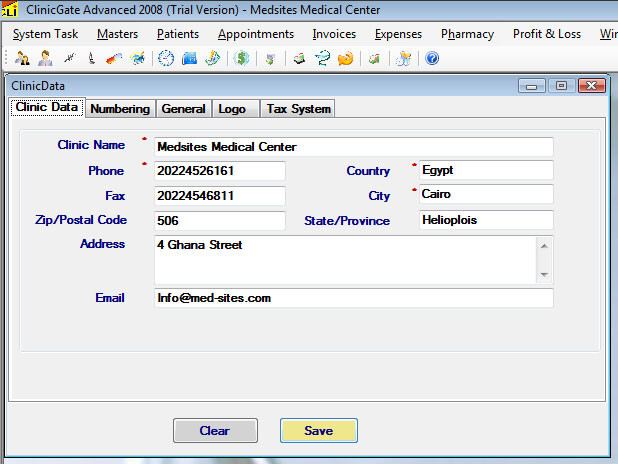The image size is (618, 464).
Task: Open the Invoices menu
Action: [334, 34]
